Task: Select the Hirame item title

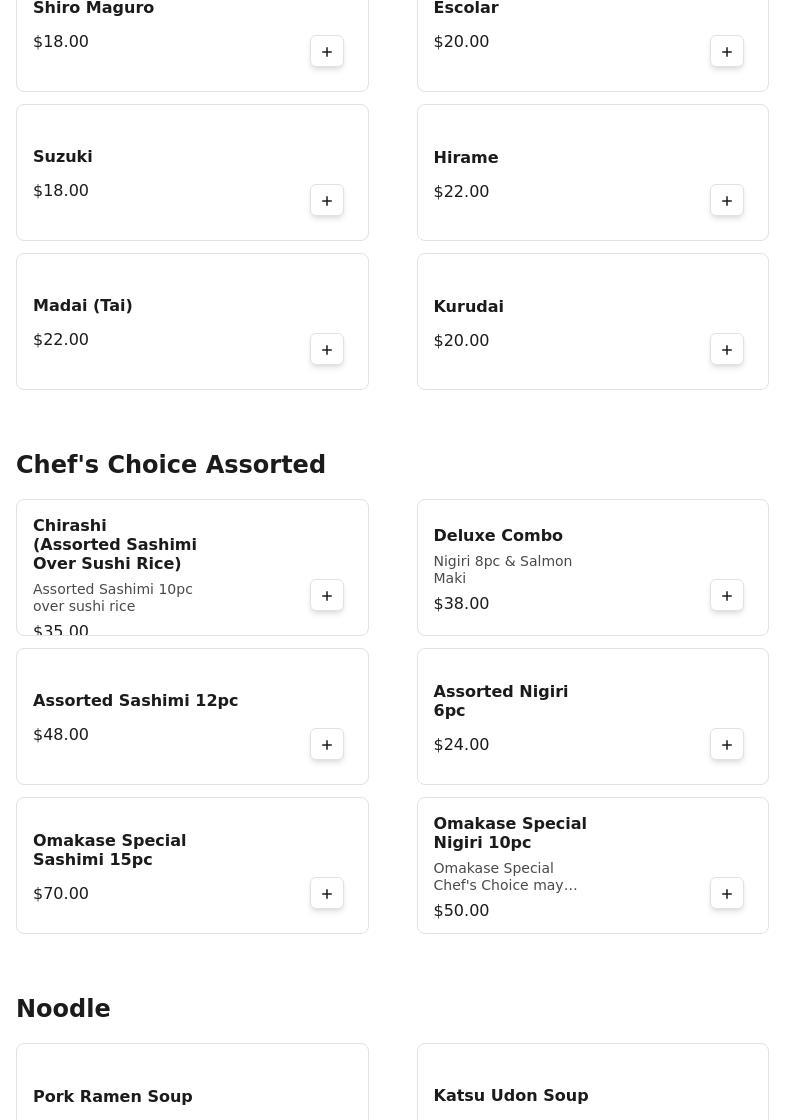Action: [466, 158]
